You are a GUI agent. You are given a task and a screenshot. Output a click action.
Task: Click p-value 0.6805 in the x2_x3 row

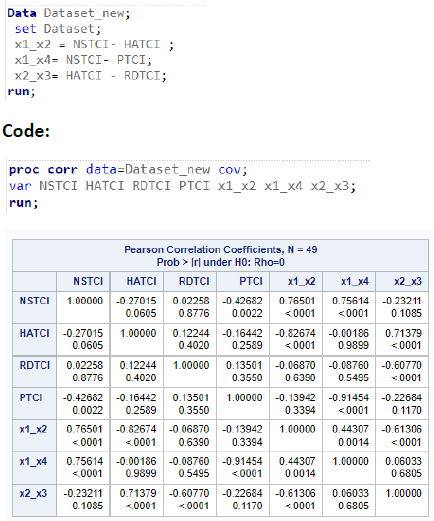(x=353, y=506)
